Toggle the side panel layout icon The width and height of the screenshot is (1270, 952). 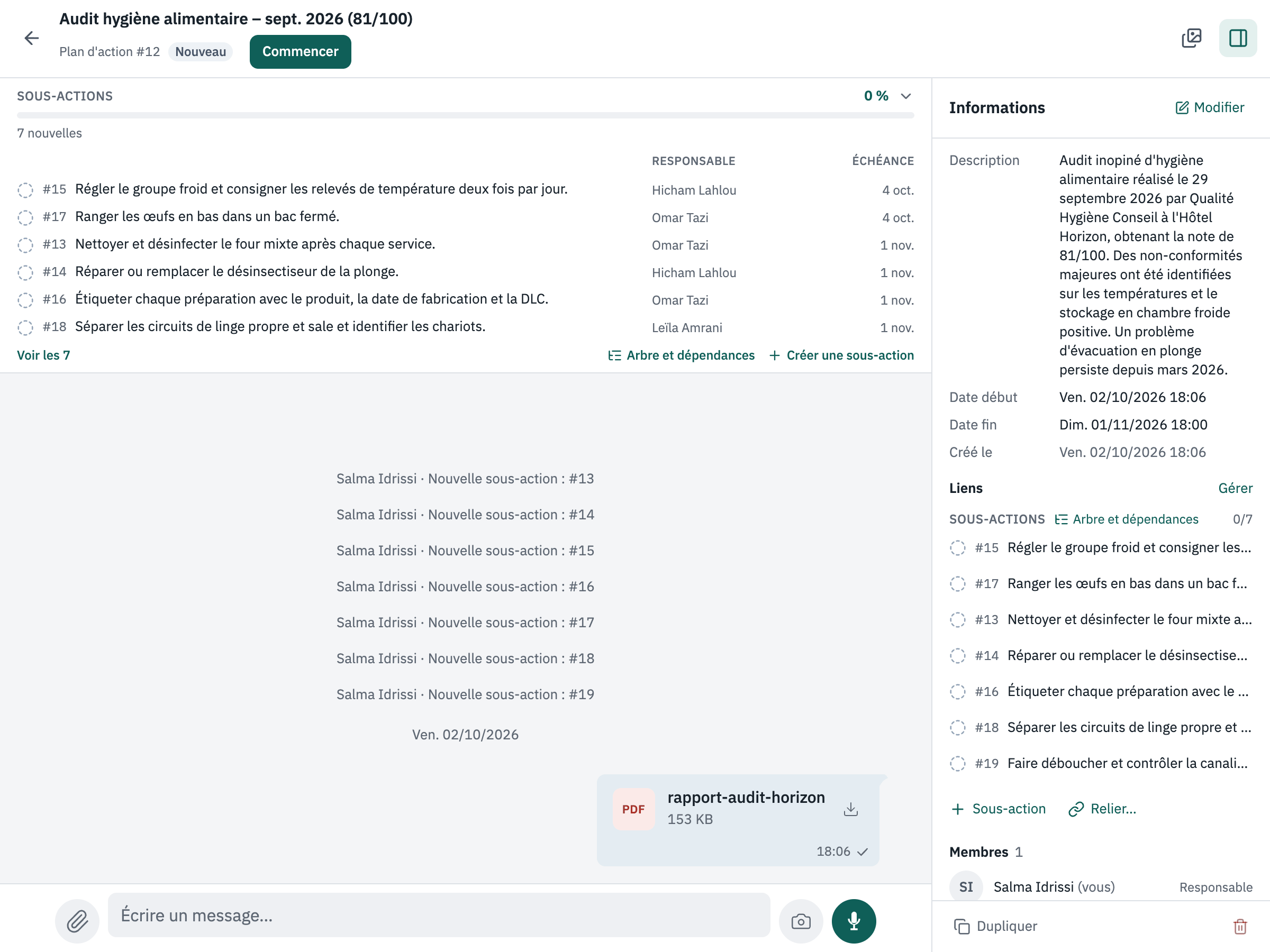pyautogui.click(x=1238, y=39)
